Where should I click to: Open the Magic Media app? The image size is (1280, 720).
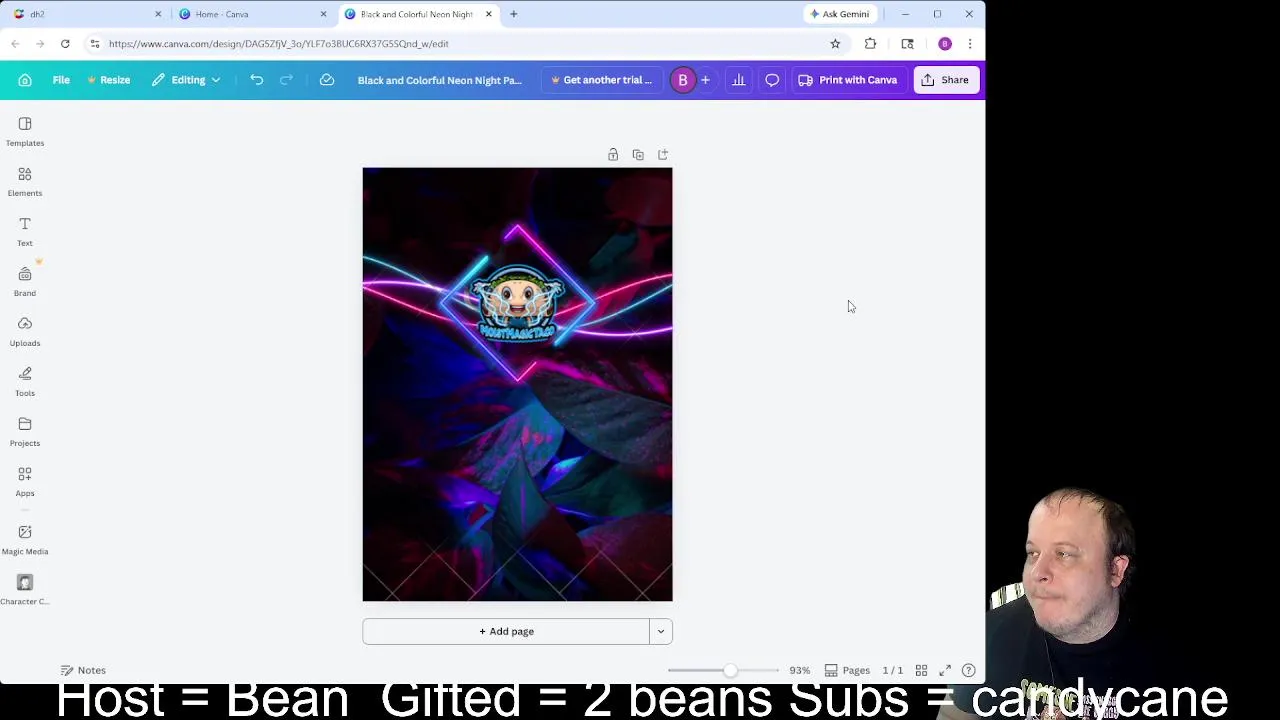coord(25,540)
